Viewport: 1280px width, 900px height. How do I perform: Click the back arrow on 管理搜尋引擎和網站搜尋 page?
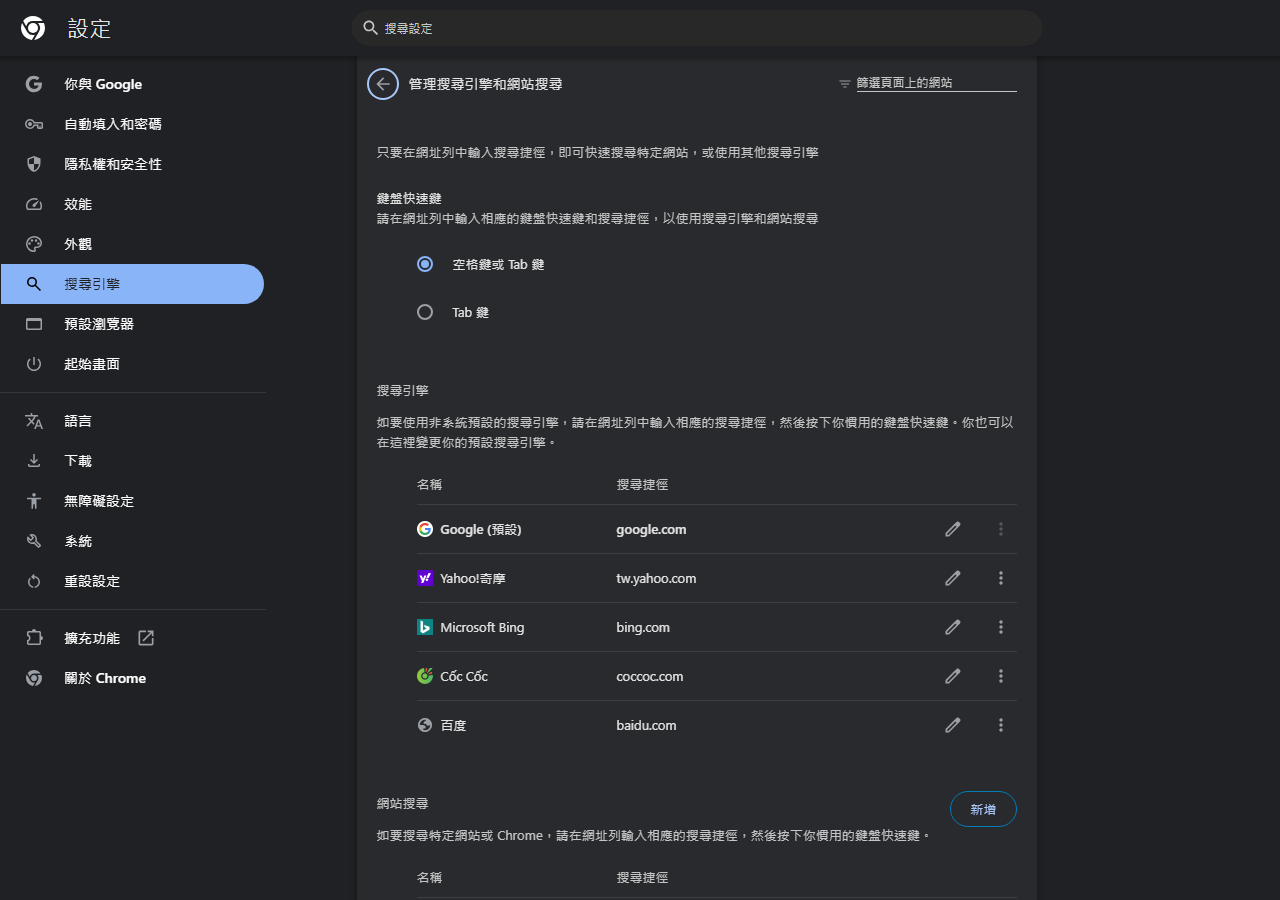pyautogui.click(x=382, y=84)
